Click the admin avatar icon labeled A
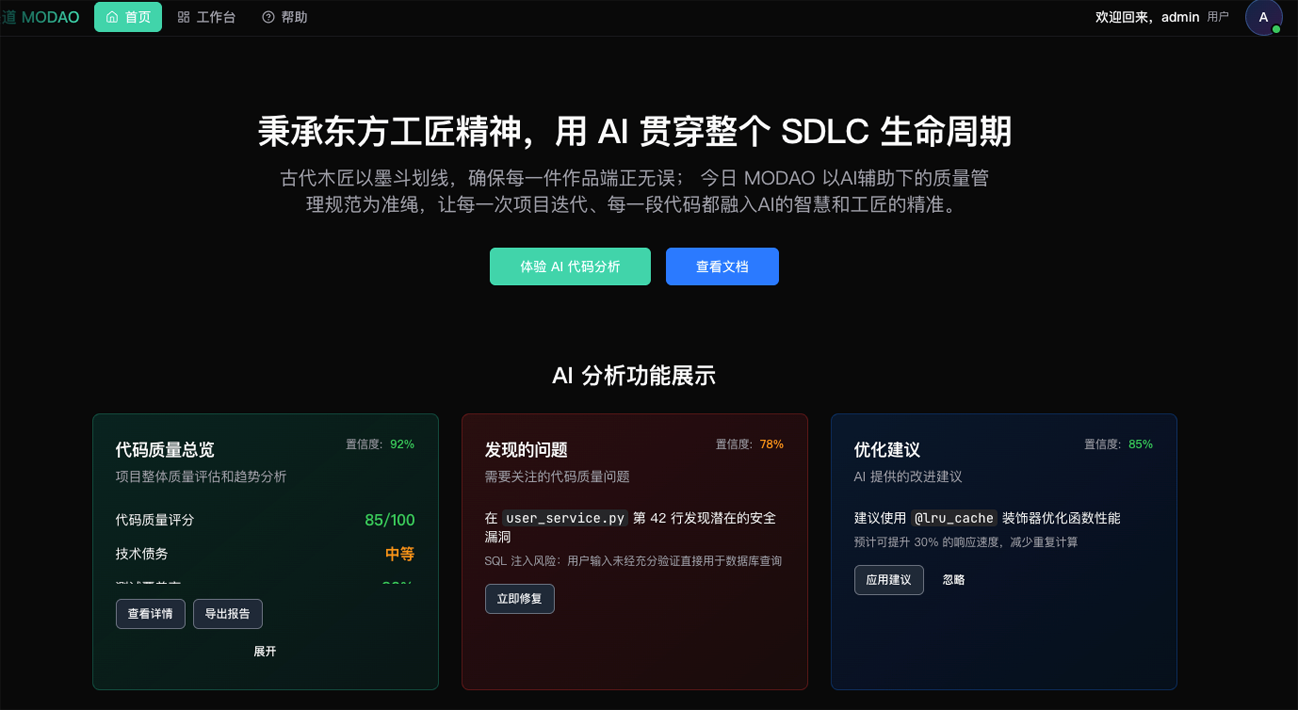Screen dimensions: 1298x710 point(1263,17)
